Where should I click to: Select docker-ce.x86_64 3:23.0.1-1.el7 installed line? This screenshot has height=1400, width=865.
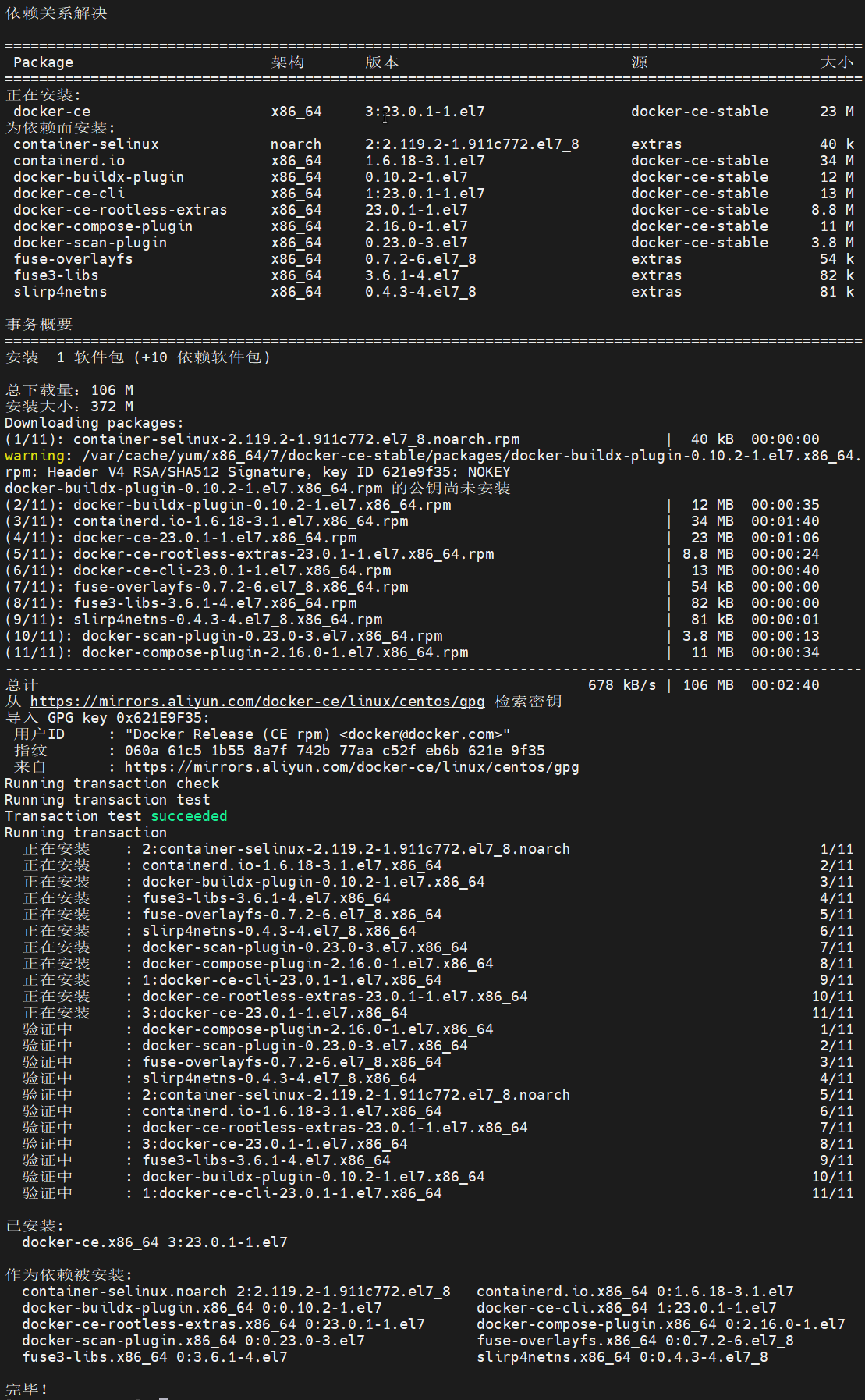[x=154, y=1242]
